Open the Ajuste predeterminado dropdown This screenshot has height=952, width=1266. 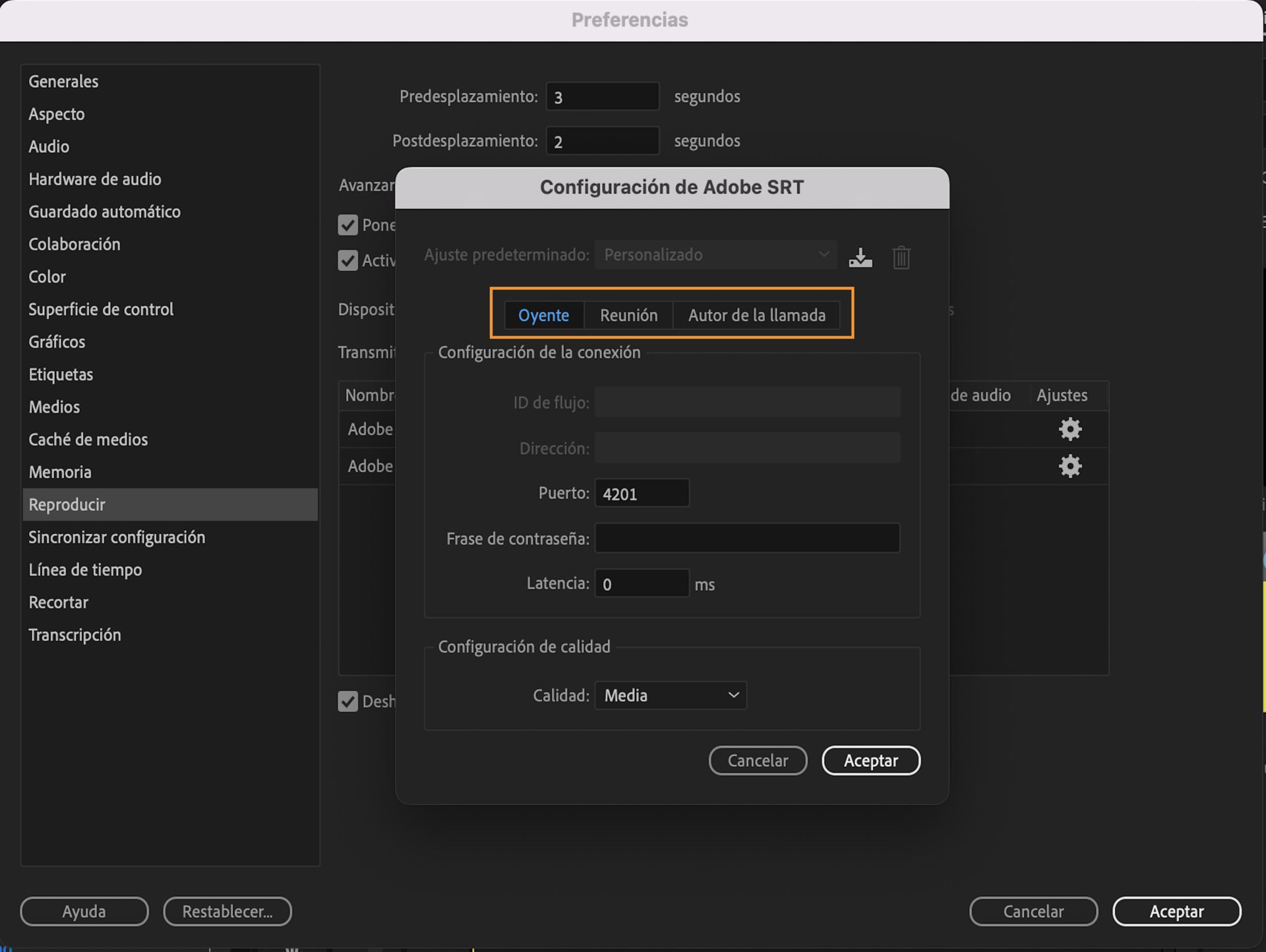pos(715,254)
